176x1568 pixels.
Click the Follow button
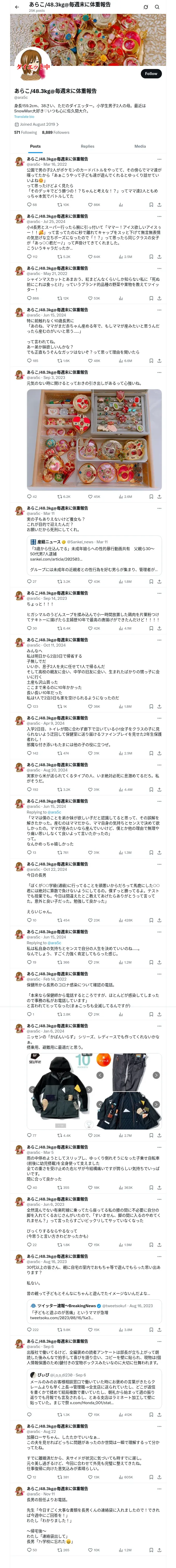coord(150,74)
